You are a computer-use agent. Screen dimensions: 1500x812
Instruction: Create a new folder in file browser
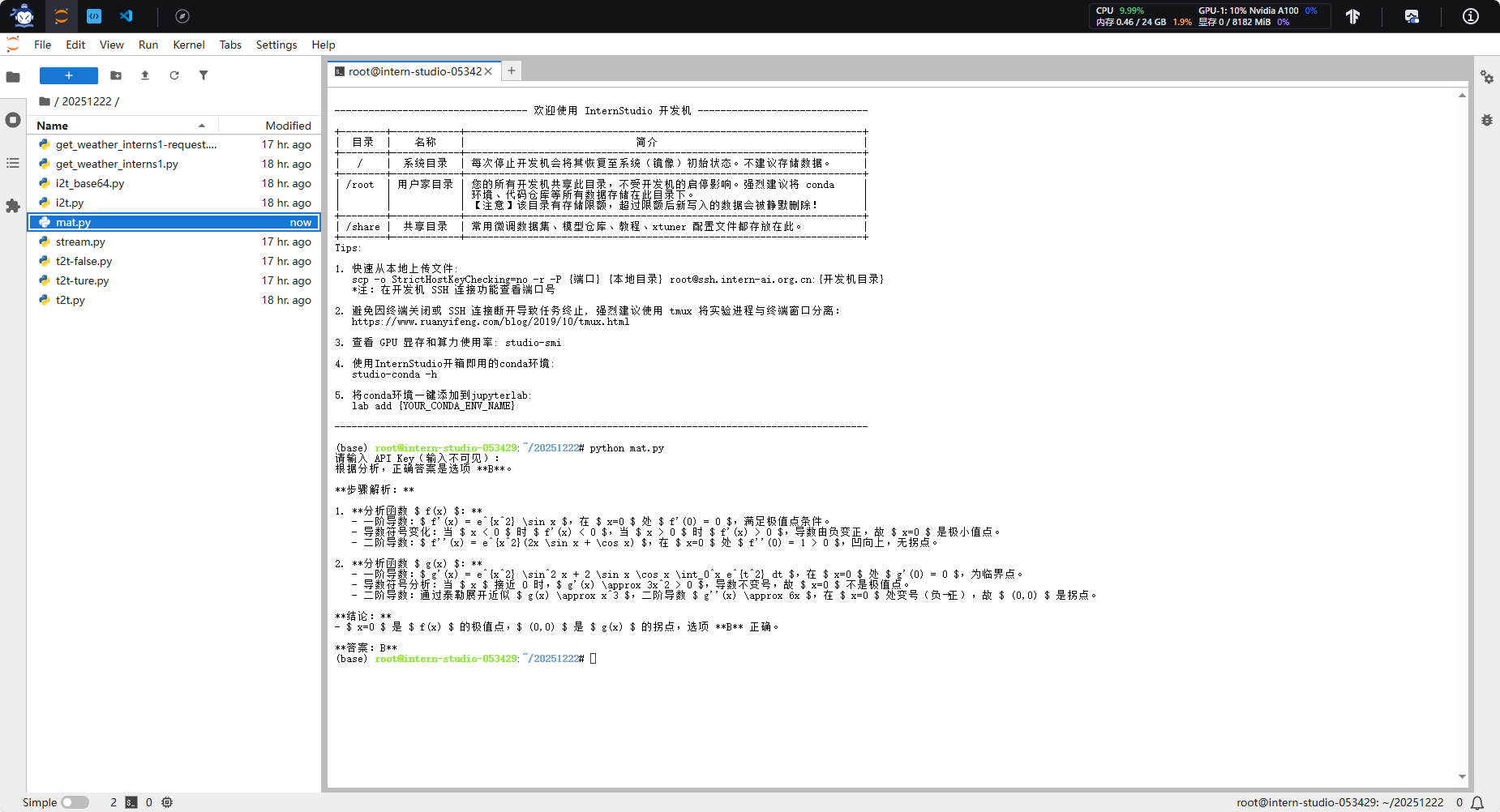[x=116, y=75]
